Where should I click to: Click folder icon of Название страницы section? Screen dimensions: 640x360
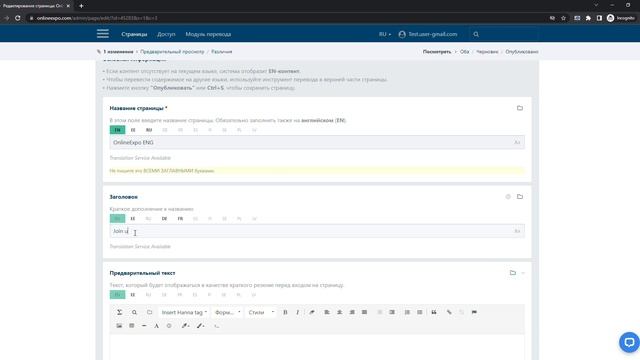(x=520, y=108)
